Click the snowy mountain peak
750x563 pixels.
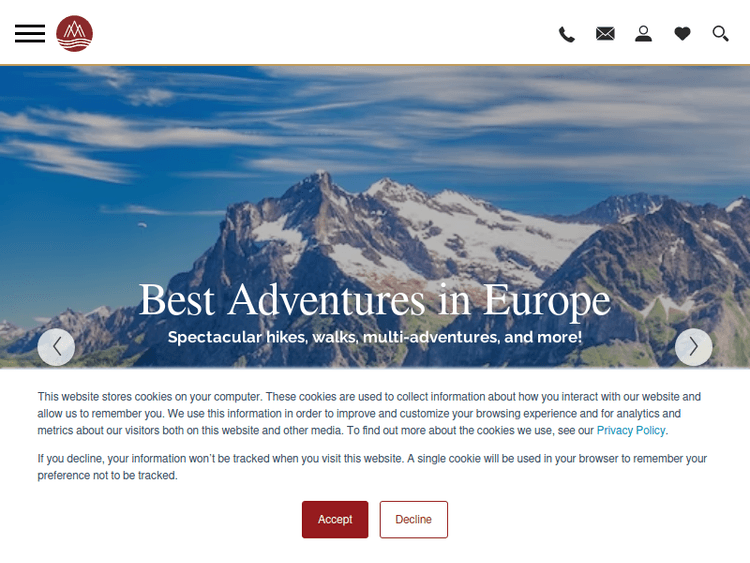click(x=321, y=178)
